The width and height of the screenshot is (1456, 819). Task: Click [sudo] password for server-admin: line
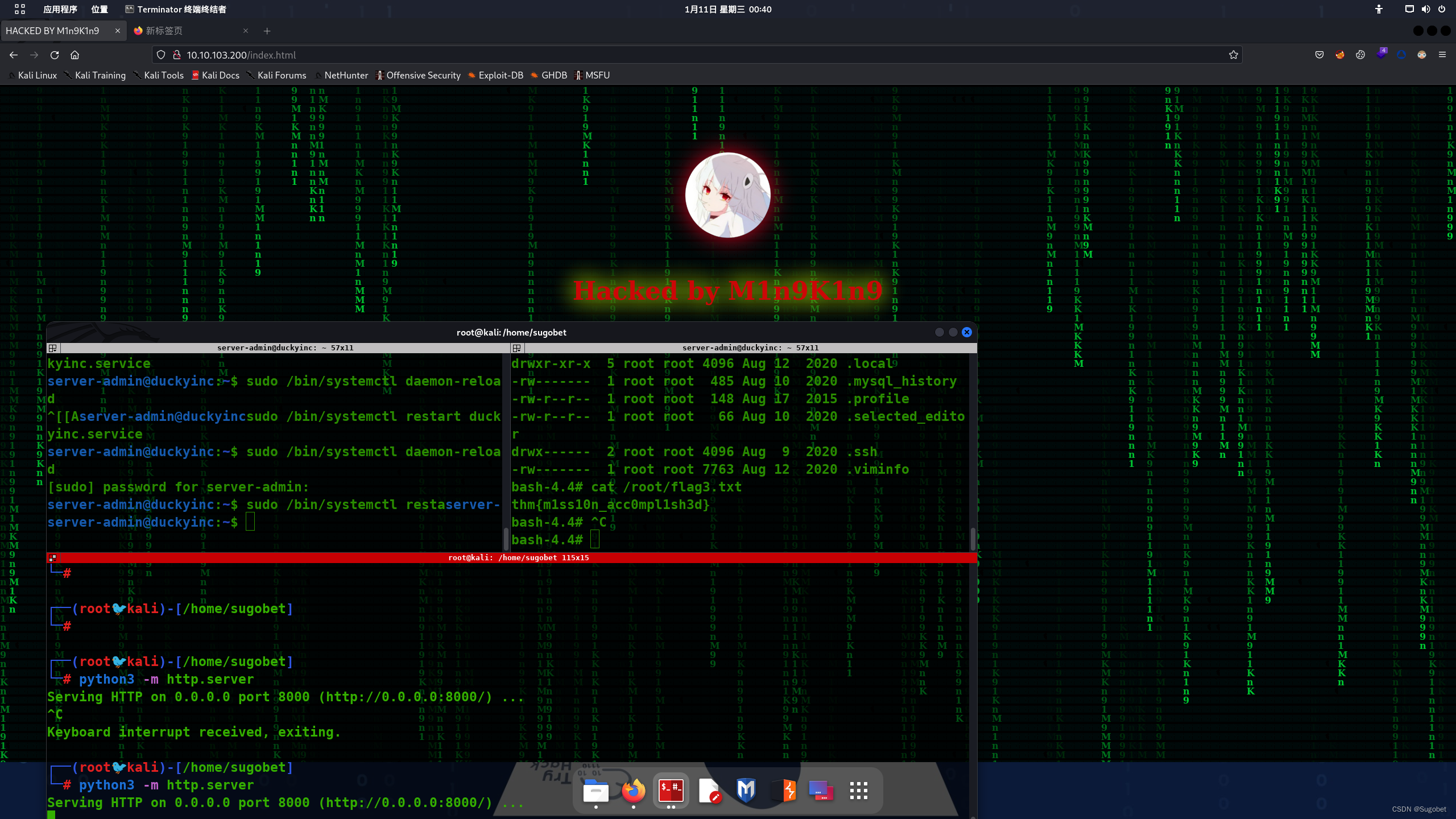178,487
